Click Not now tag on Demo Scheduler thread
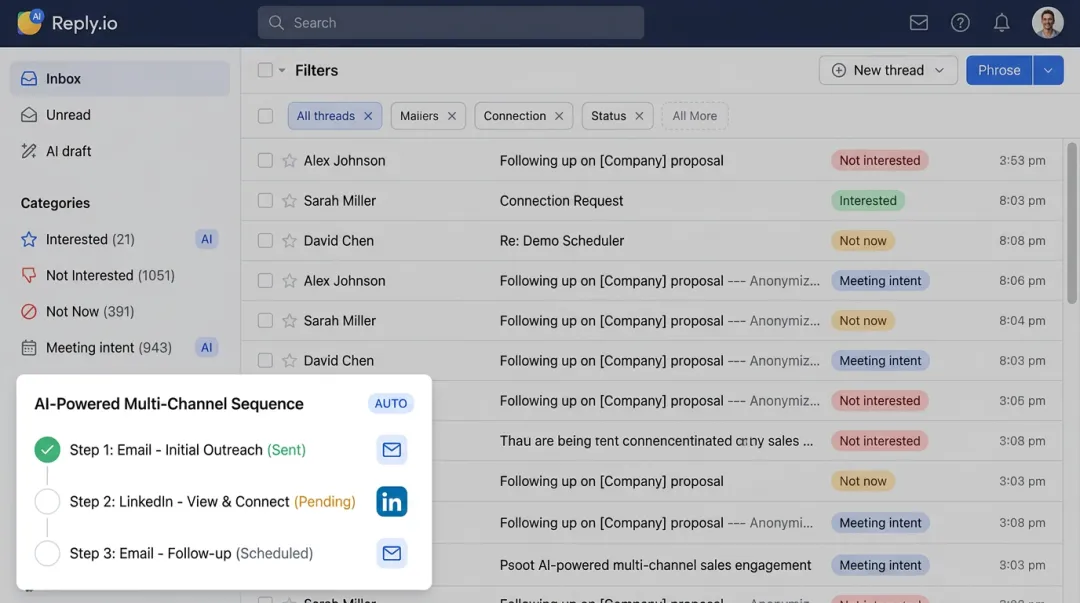Viewport: 1080px width, 603px height. (862, 241)
